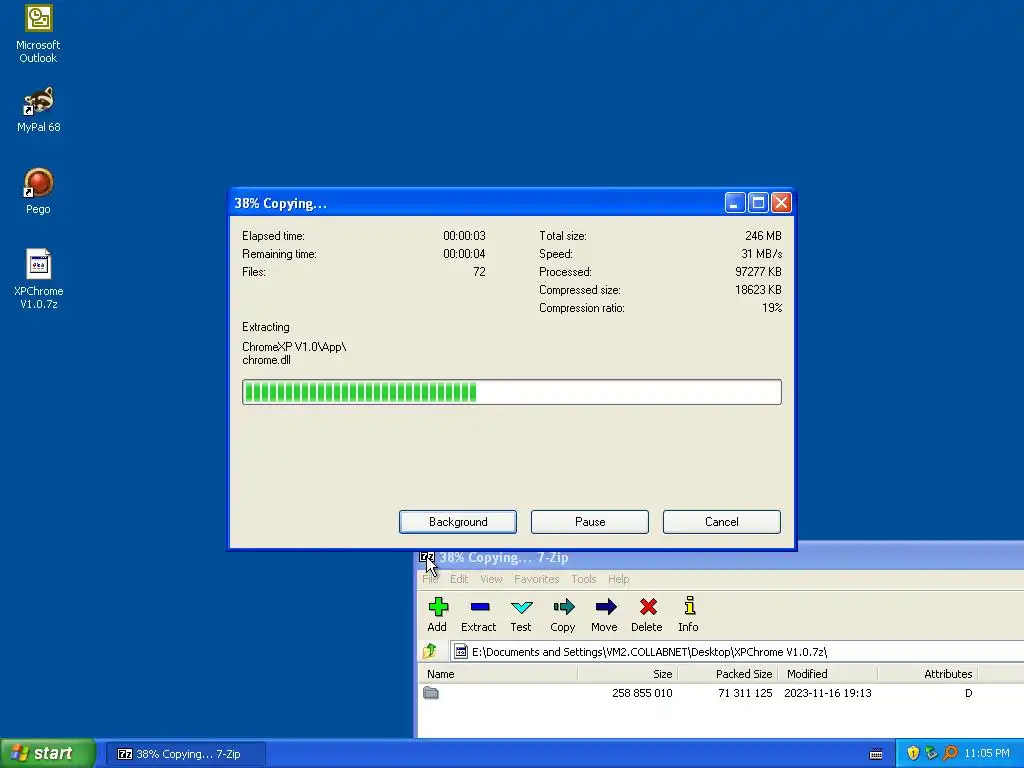Click the Test toolbar icon in 7-Zip
The height and width of the screenshot is (768, 1024).
point(521,614)
